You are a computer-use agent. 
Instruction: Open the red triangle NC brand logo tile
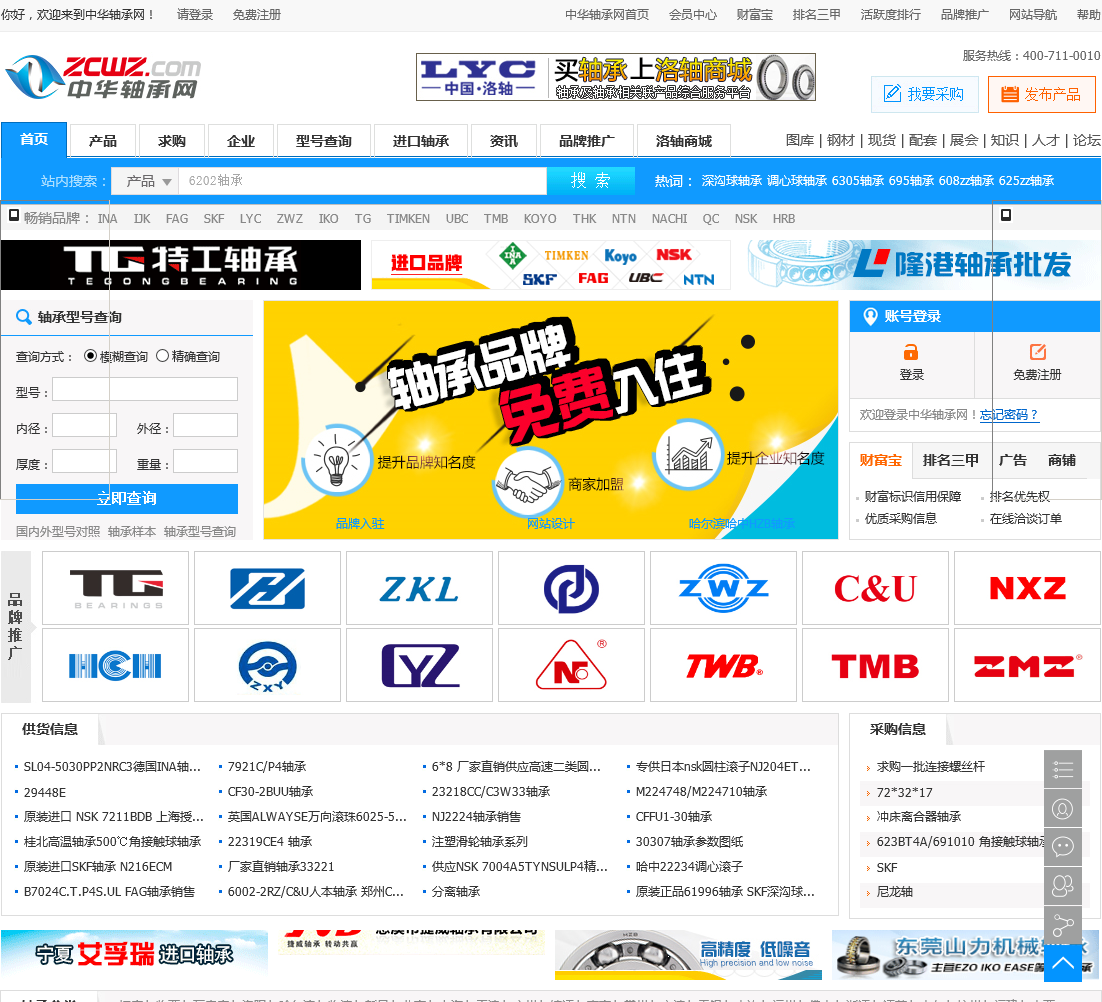click(x=571, y=665)
